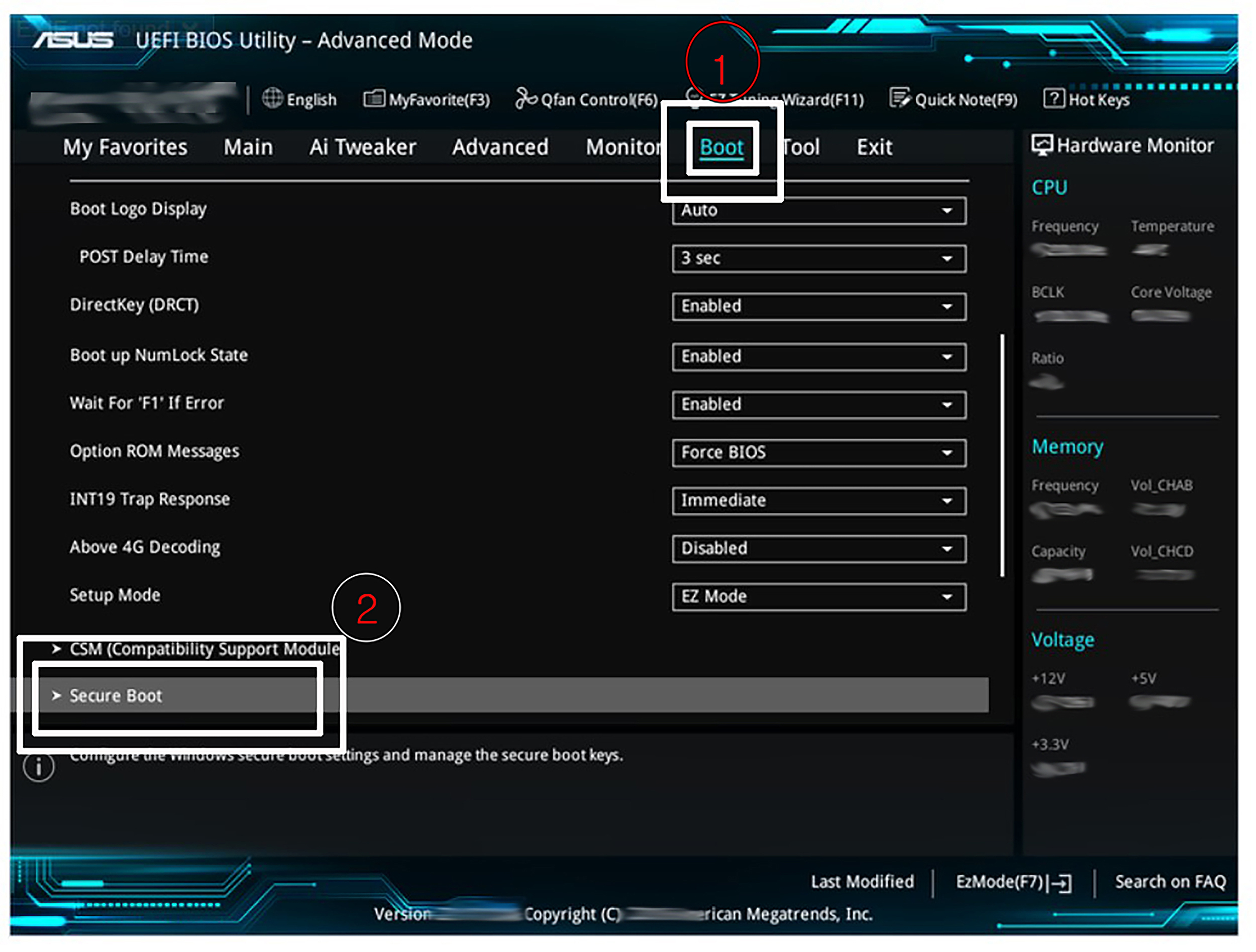Image resolution: width=1256 pixels, height=952 pixels.
Task: Open Boot Logo Display dropdown
Action: click(x=819, y=210)
